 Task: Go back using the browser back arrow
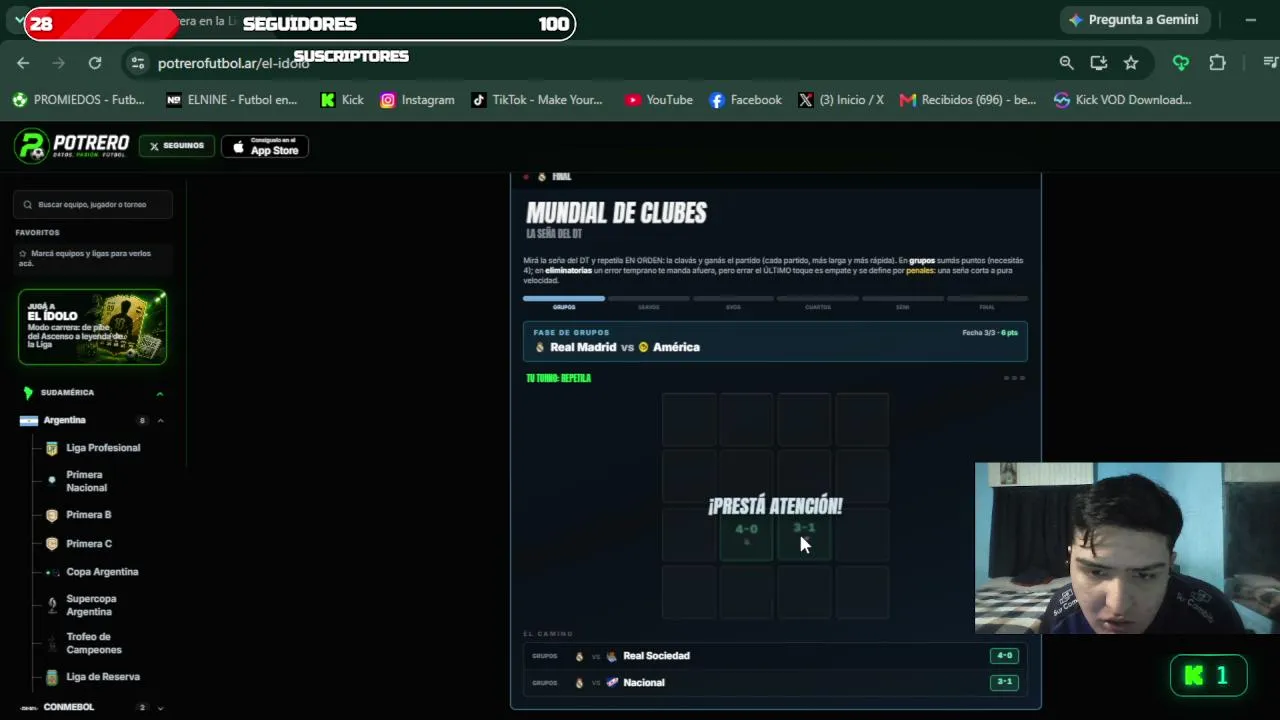[23, 63]
